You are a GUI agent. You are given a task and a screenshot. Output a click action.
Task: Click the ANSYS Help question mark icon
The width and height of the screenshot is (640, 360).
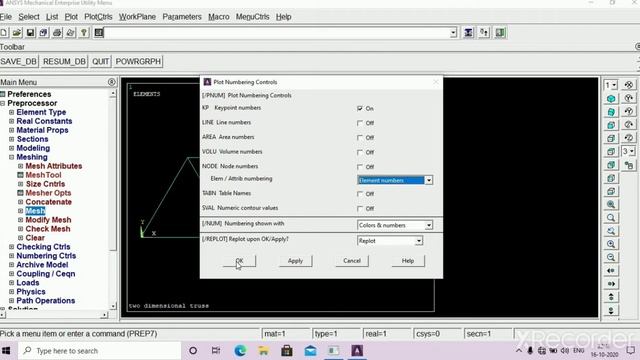(84, 33)
